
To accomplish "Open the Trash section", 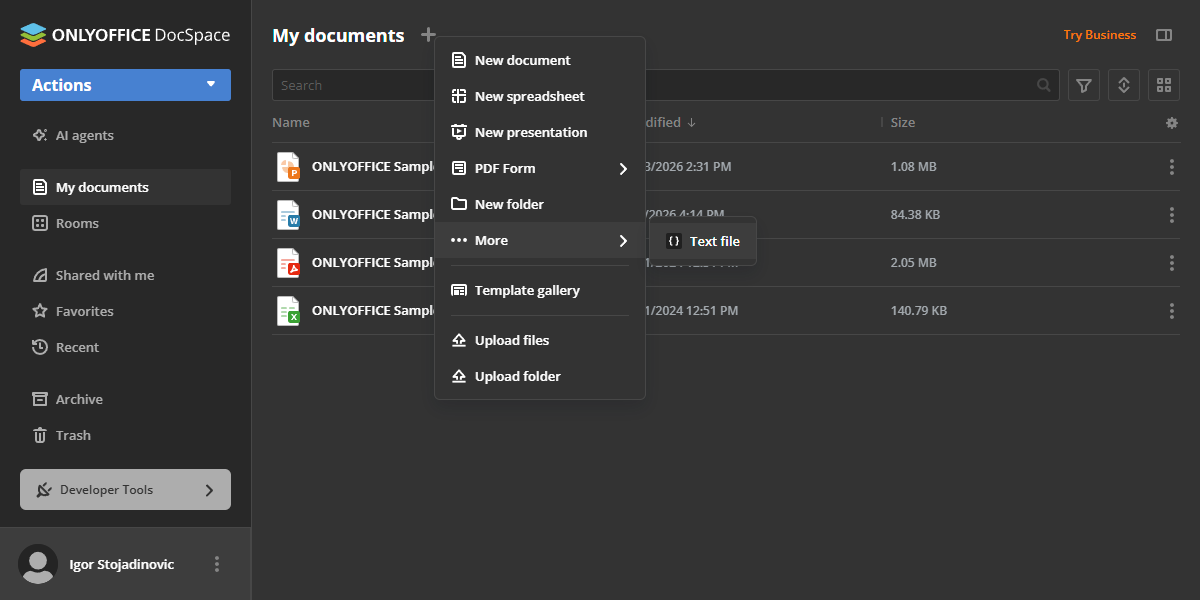I will click(x=125, y=435).
